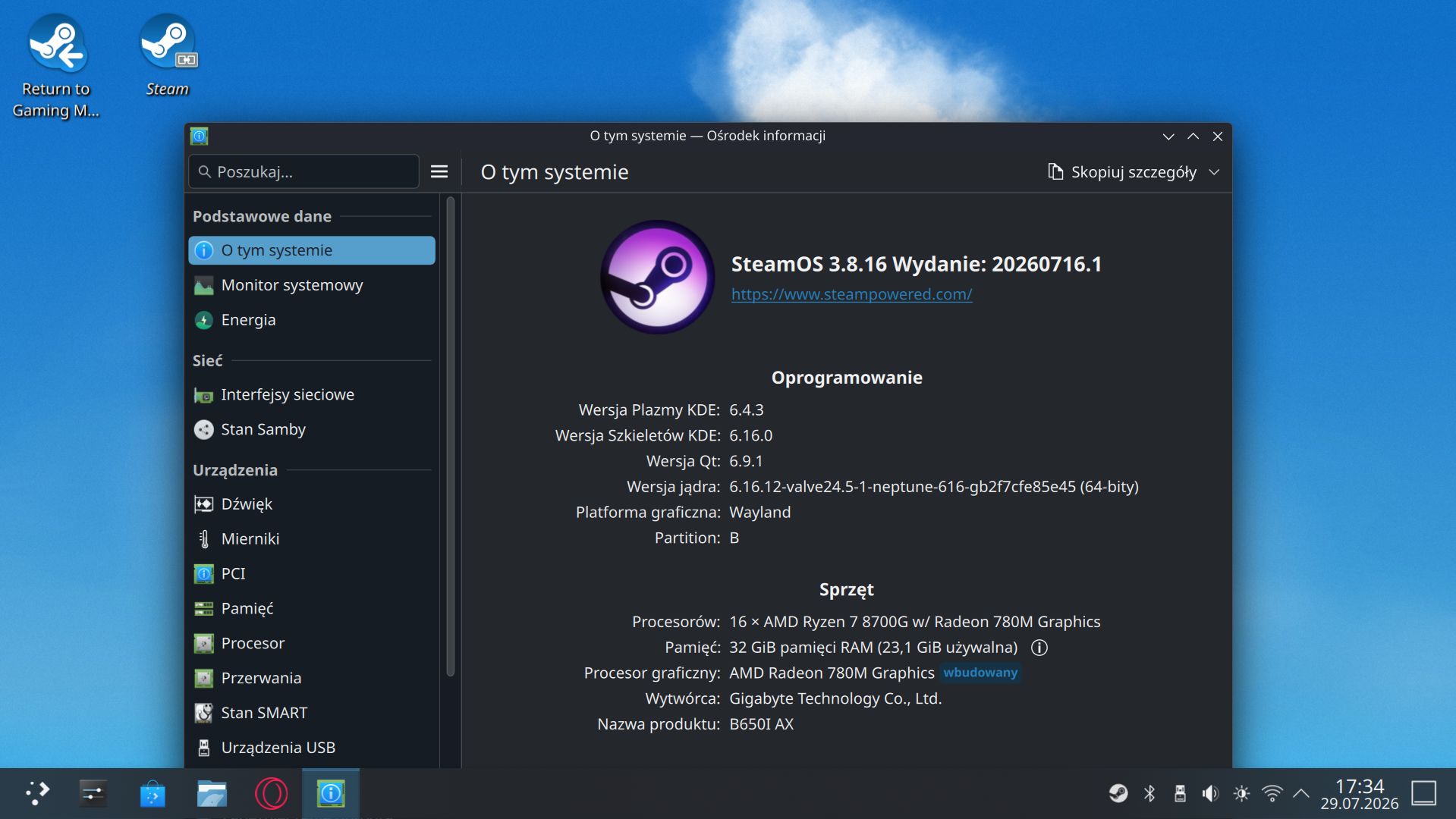Expand hidden system tray icons
Viewport: 1456px width, 819px height.
pos(1301,793)
